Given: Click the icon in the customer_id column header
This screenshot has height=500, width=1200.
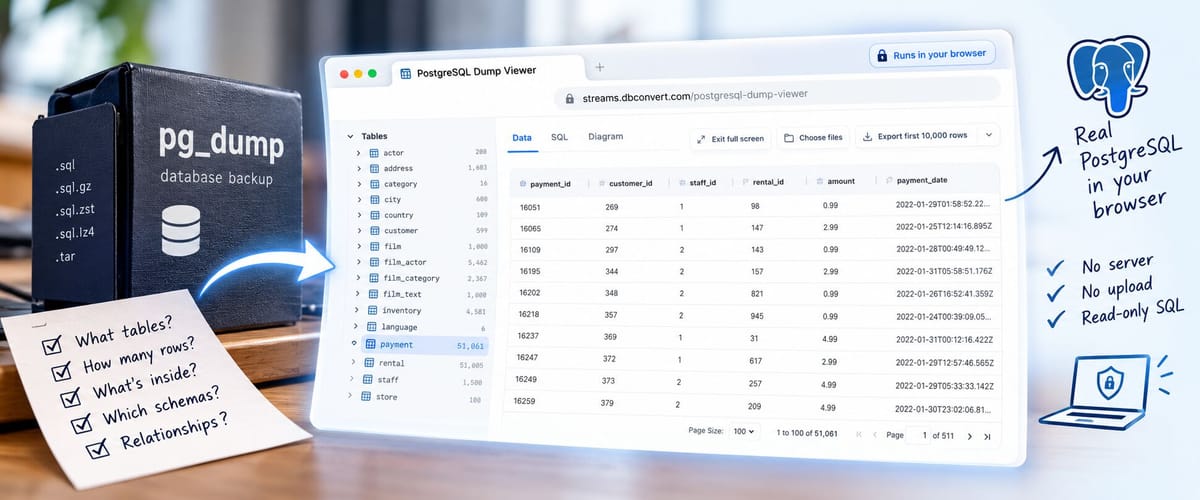Looking at the screenshot, I should click(601, 183).
